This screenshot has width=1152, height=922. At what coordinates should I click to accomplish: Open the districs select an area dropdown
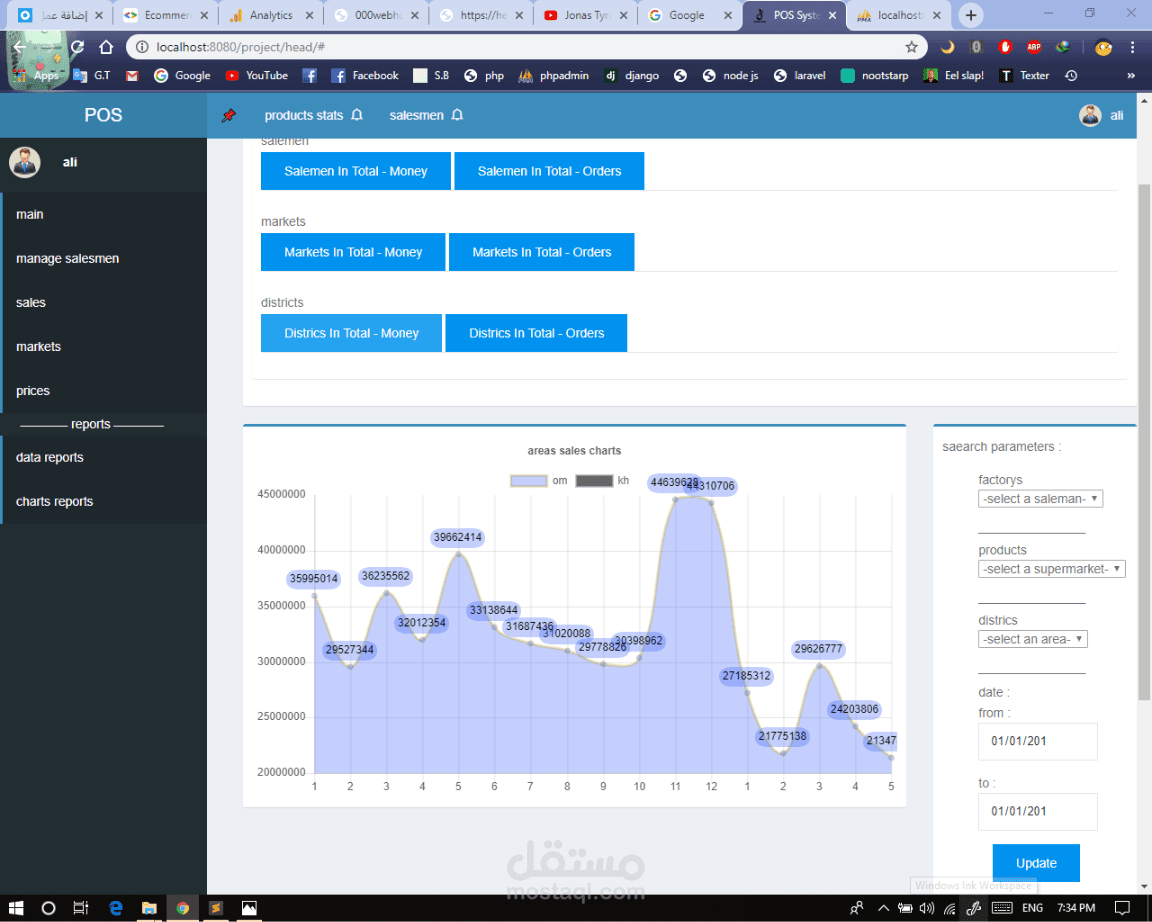coord(1032,639)
